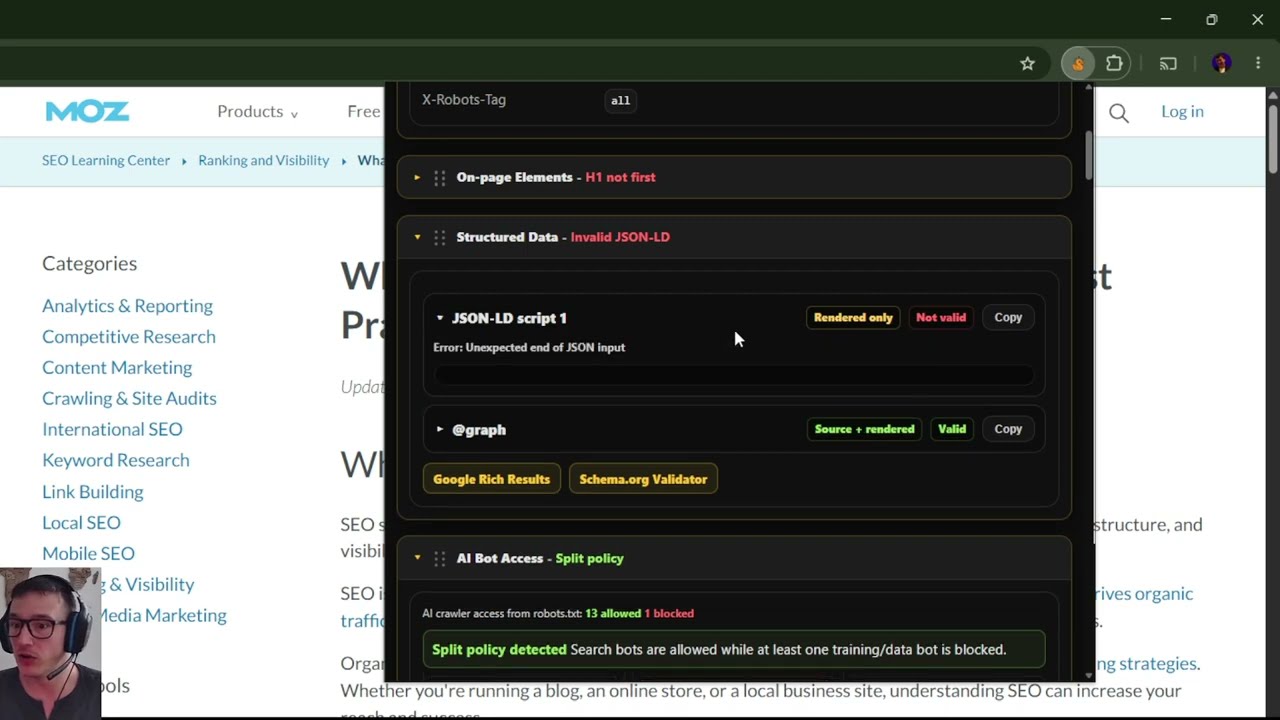The image size is (1280, 720).
Task: Grab the Structured Data drag handle
Action: [439, 238]
